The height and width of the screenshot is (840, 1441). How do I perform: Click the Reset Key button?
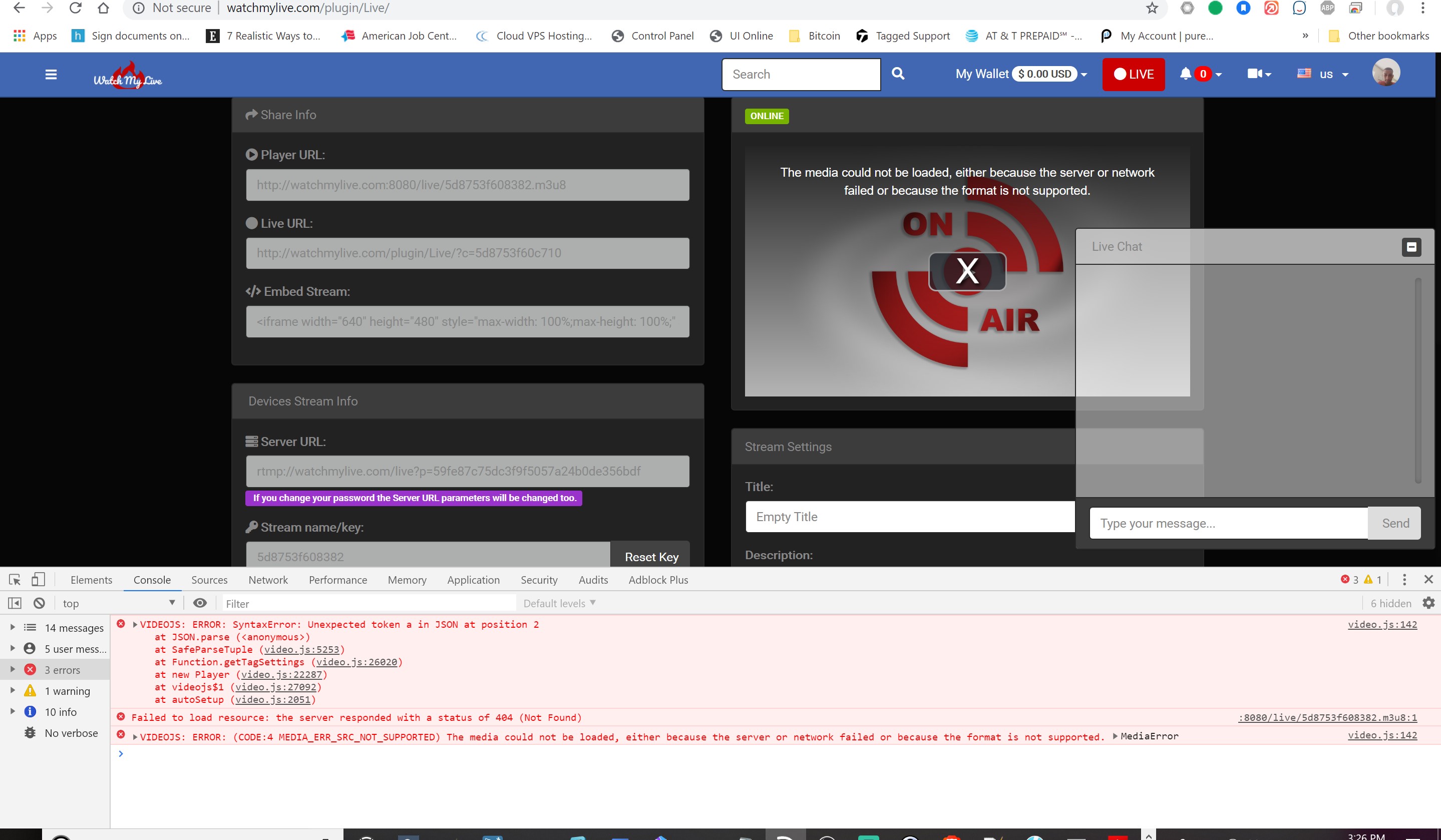[650, 556]
